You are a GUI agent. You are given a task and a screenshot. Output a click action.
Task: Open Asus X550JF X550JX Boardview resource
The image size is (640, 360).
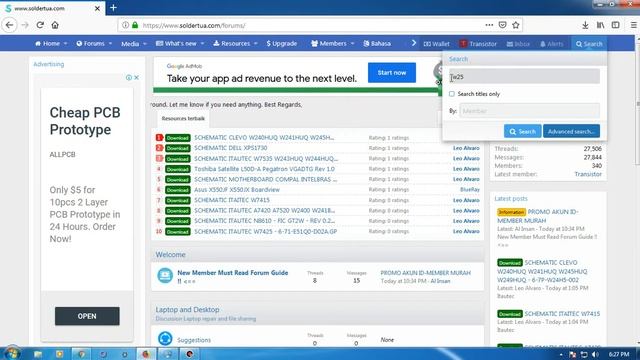237,190
